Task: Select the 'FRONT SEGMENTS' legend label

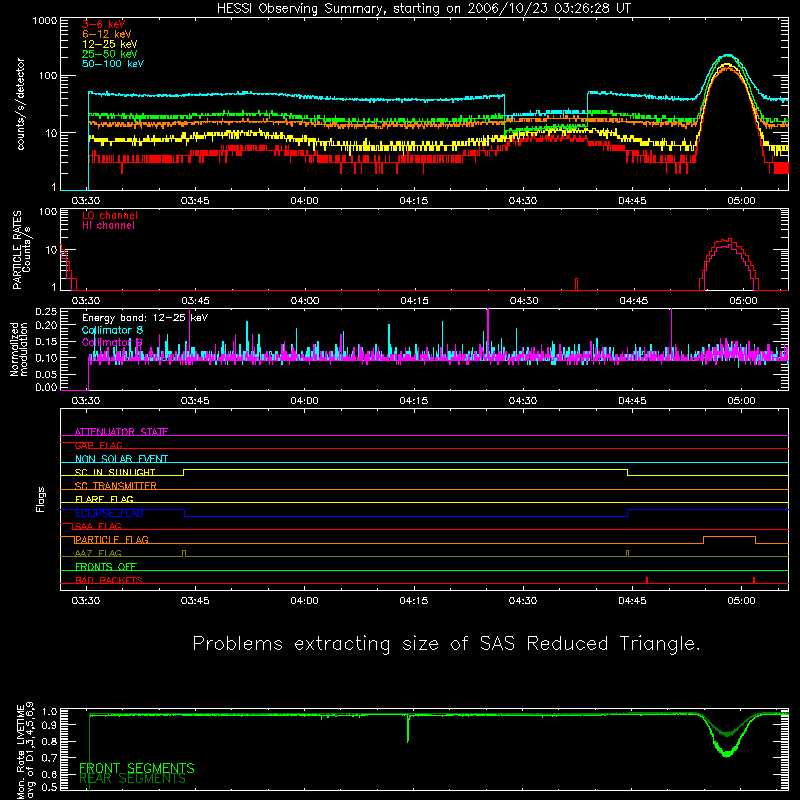Action: coord(137,768)
